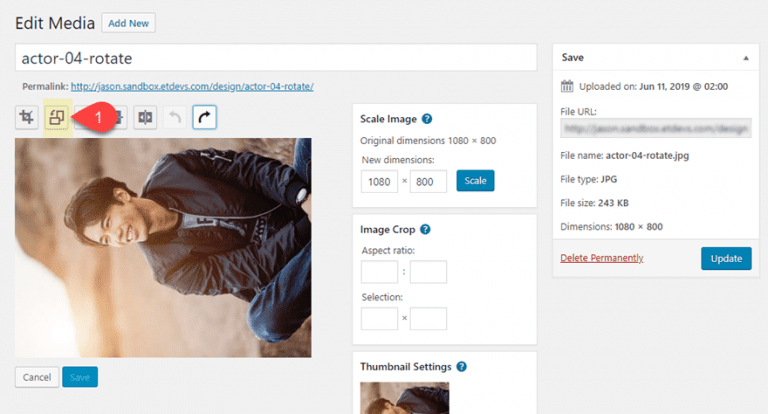Open the Image Crop help icon

click(425, 229)
